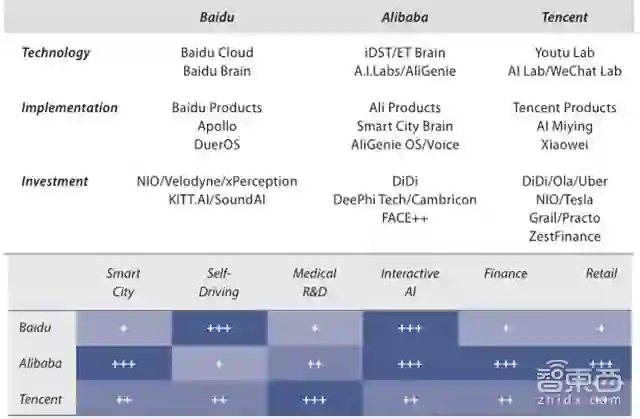
Task: Select the Alibaba column header at top
Action: coord(405,17)
